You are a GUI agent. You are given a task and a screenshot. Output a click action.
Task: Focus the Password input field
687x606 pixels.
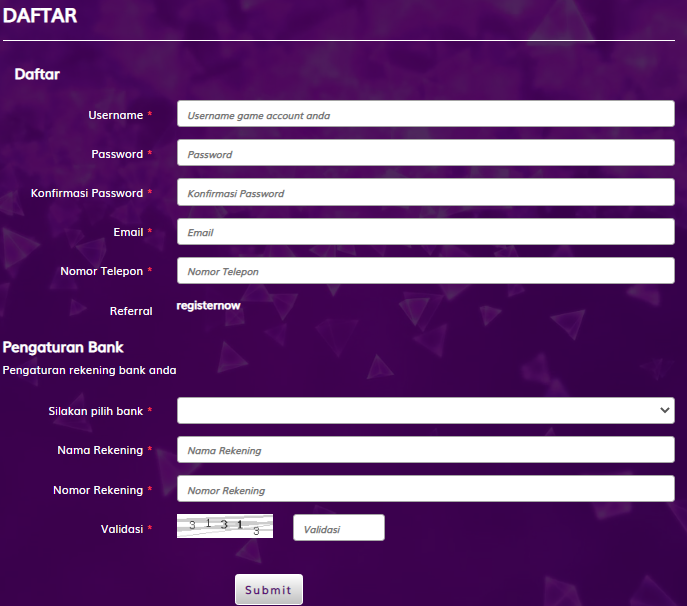click(x=425, y=153)
